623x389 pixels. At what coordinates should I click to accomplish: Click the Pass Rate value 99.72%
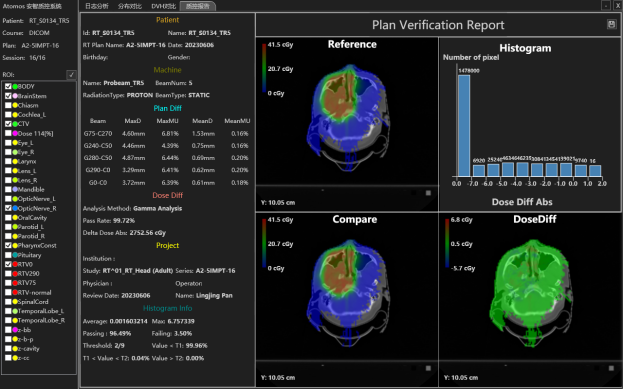(x=124, y=221)
